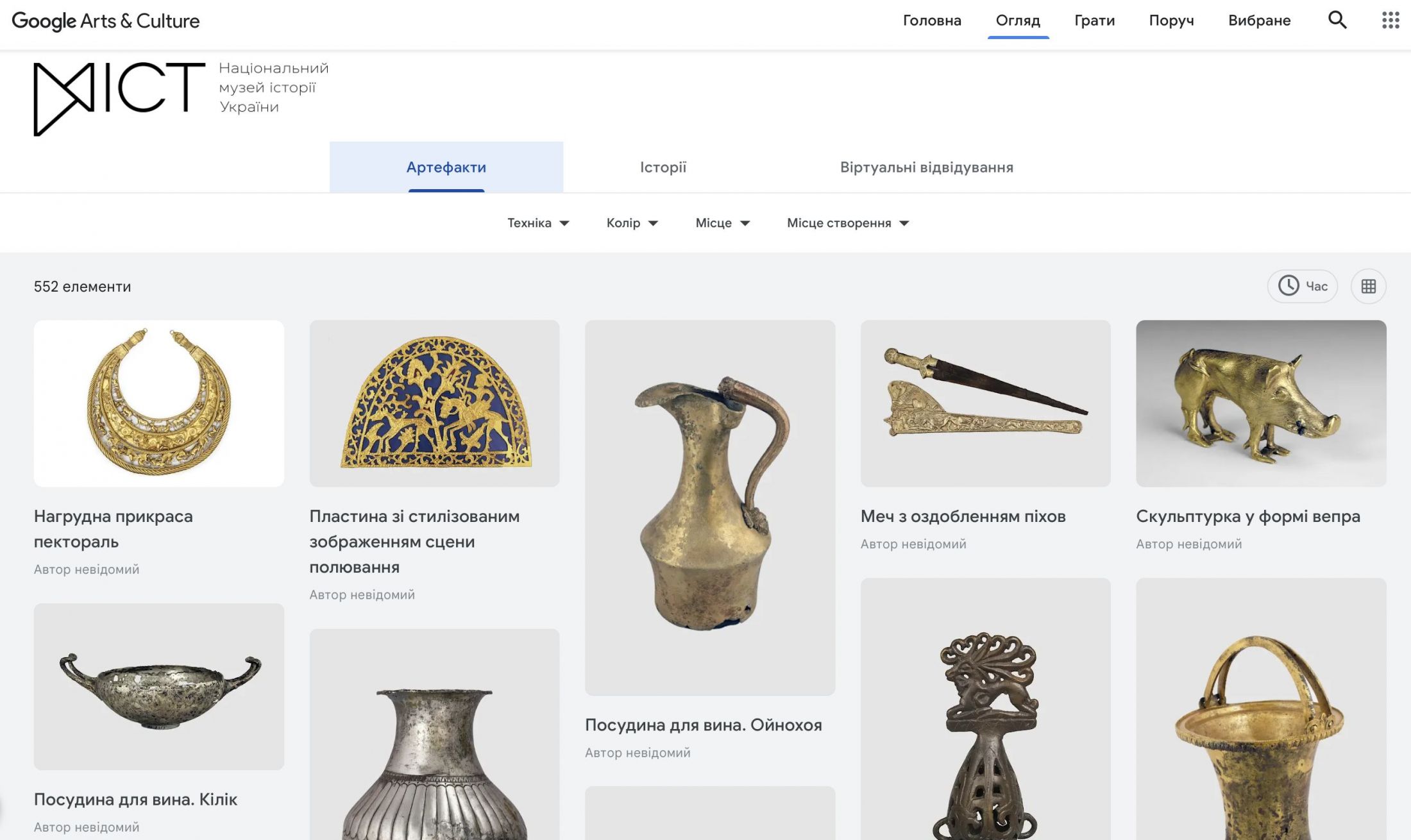Viewport: 1411px width, 840px height.
Task: Open Вибране navigation item
Action: [x=1260, y=21]
